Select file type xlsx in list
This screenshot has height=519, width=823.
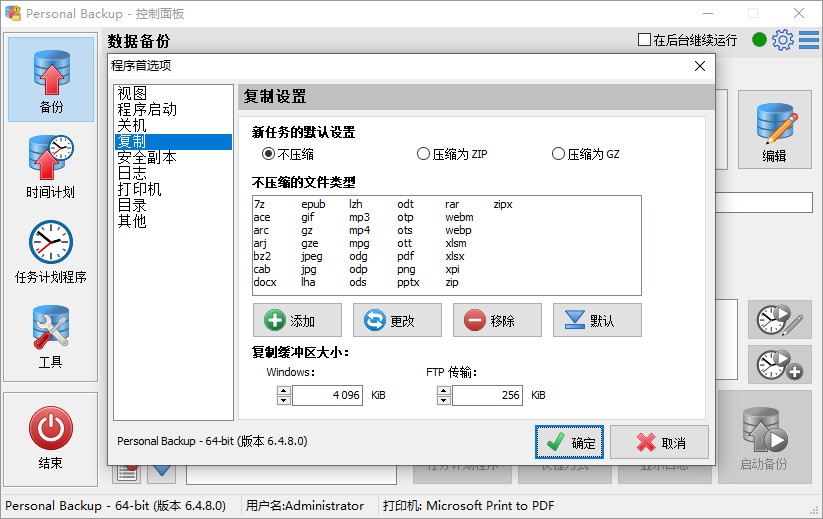[455, 257]
